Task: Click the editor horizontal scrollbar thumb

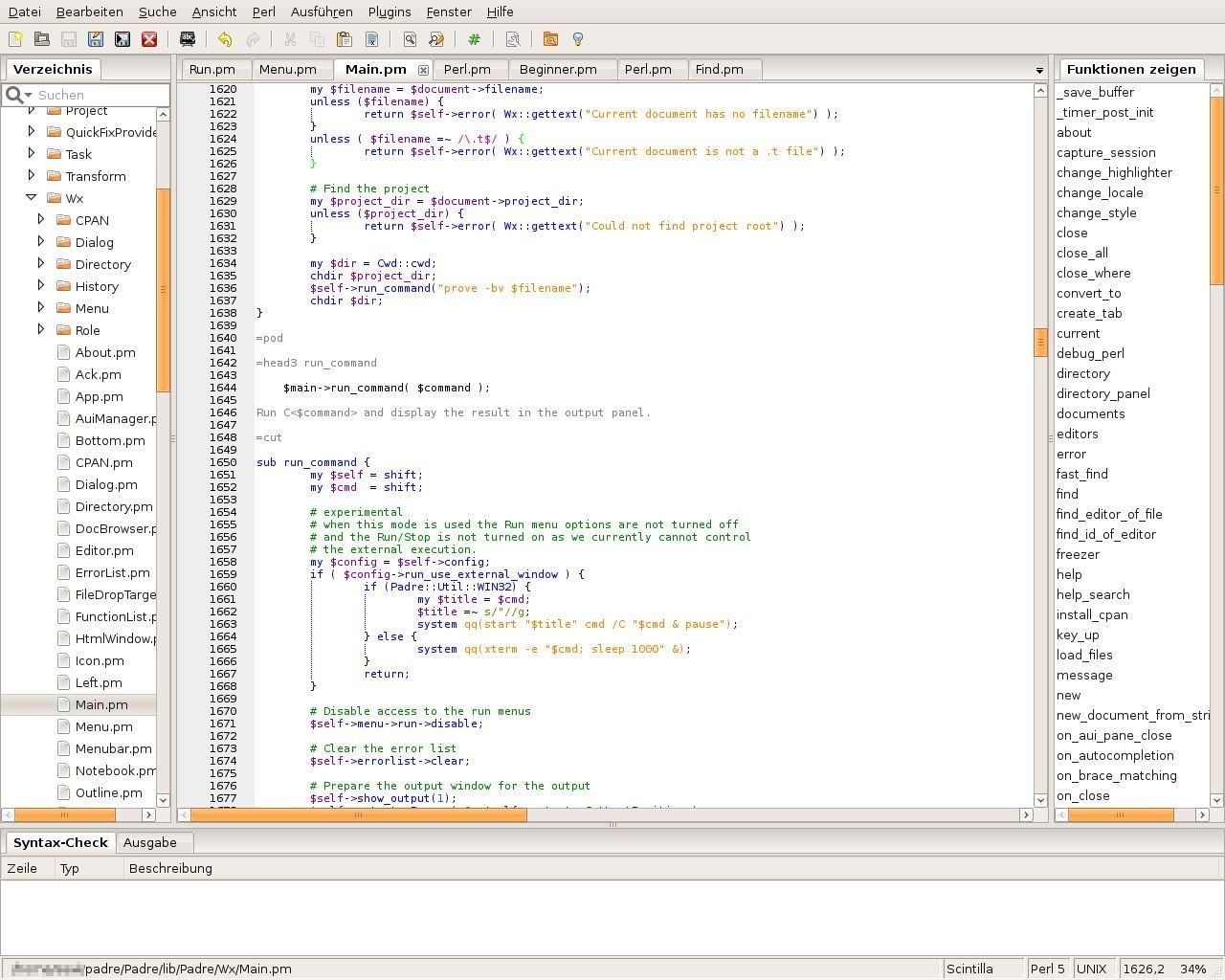Action: (358, 815)
